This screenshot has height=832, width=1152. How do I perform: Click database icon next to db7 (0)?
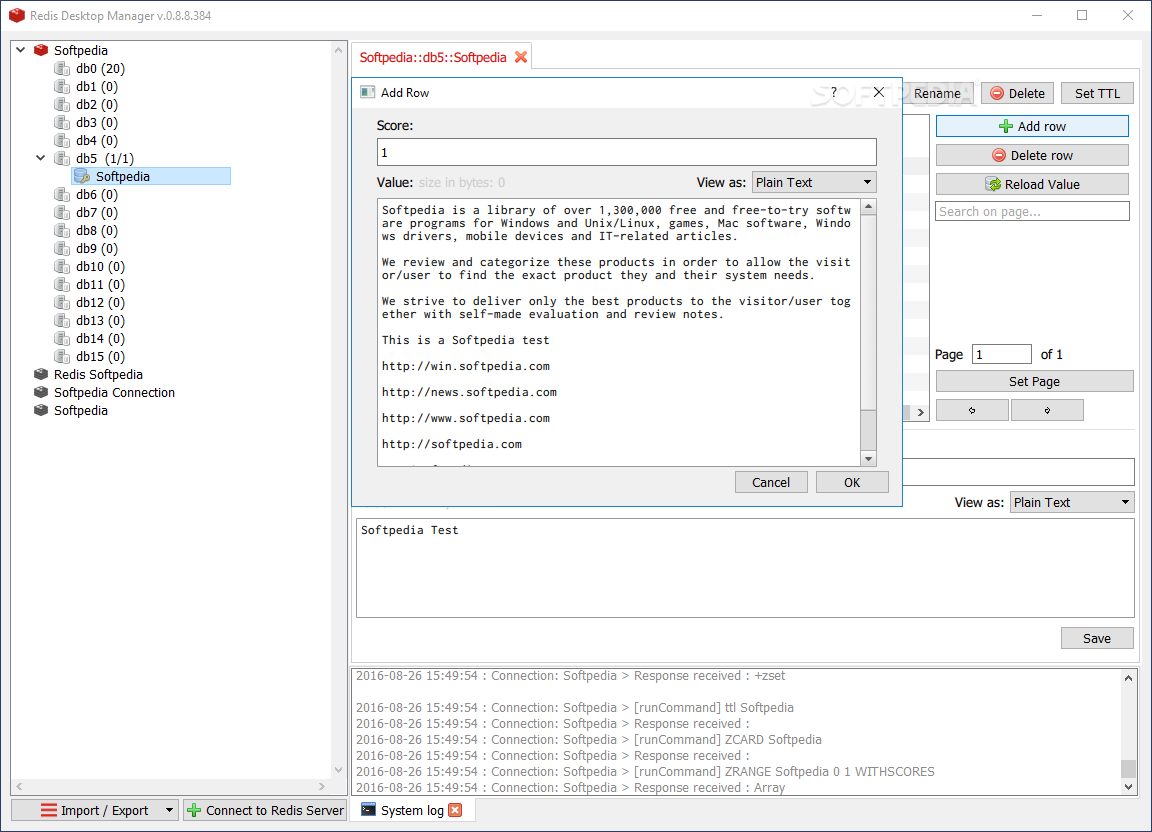pyautogui.click(x=62, y=212)
